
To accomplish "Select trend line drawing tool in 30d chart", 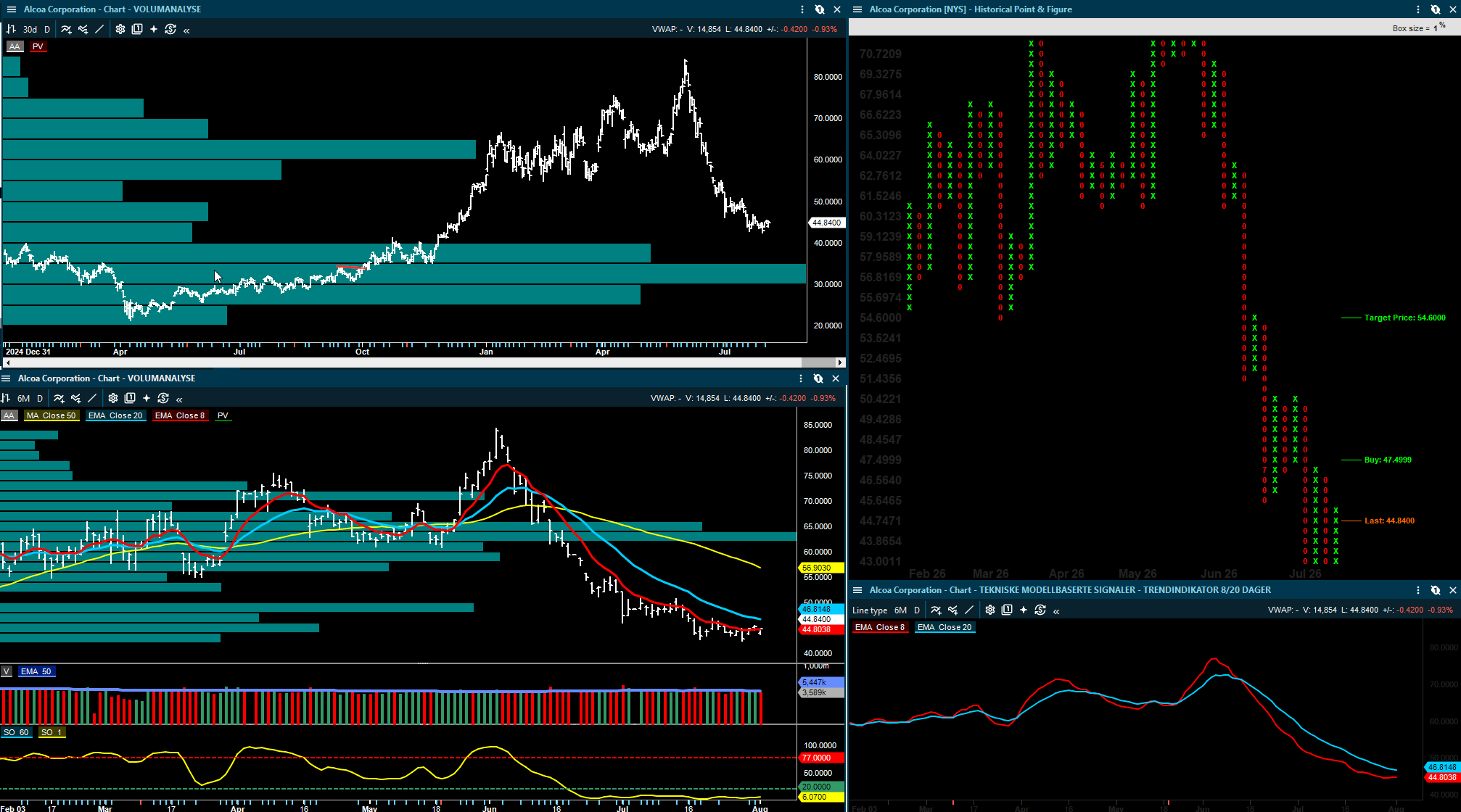I will 99,29.
